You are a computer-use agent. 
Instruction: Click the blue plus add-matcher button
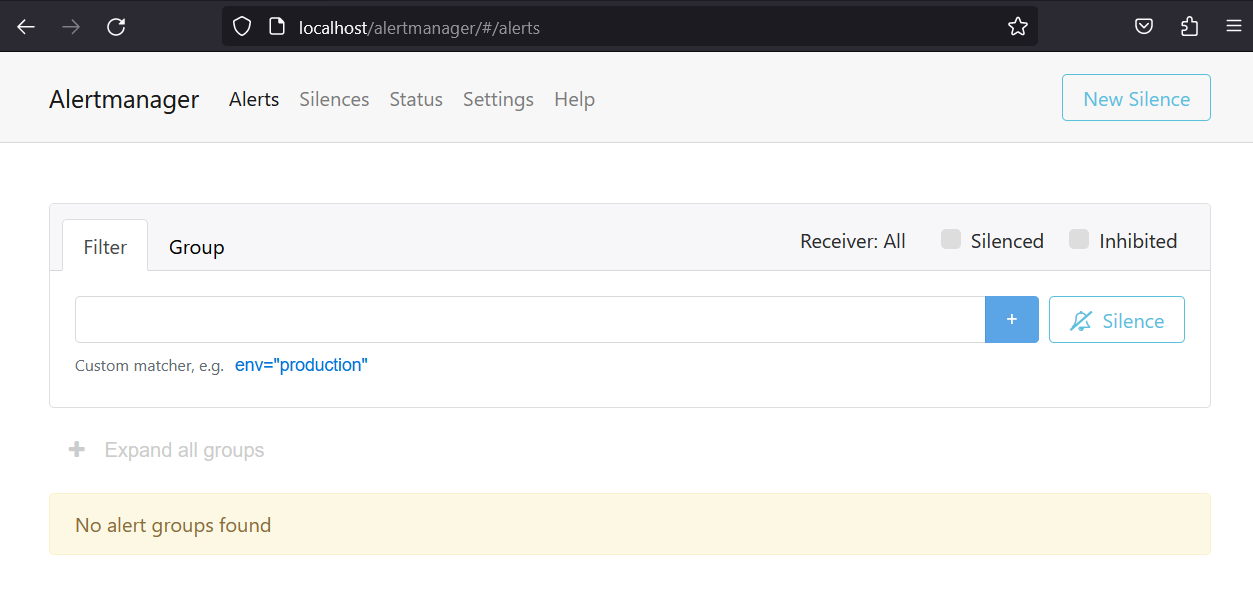(1011, 319)
